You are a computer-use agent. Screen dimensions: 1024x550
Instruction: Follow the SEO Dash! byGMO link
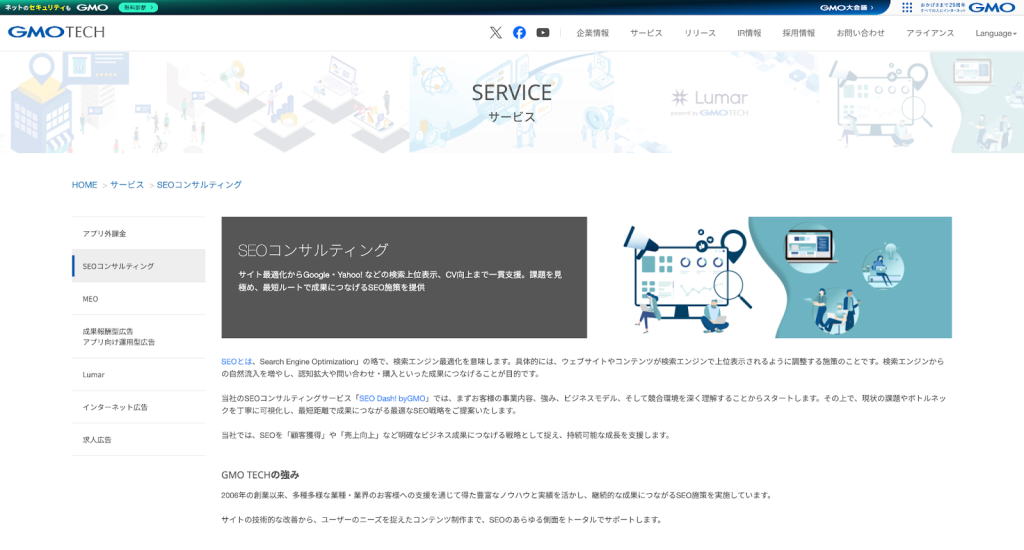pyautogui.click(x=394, y=398)
